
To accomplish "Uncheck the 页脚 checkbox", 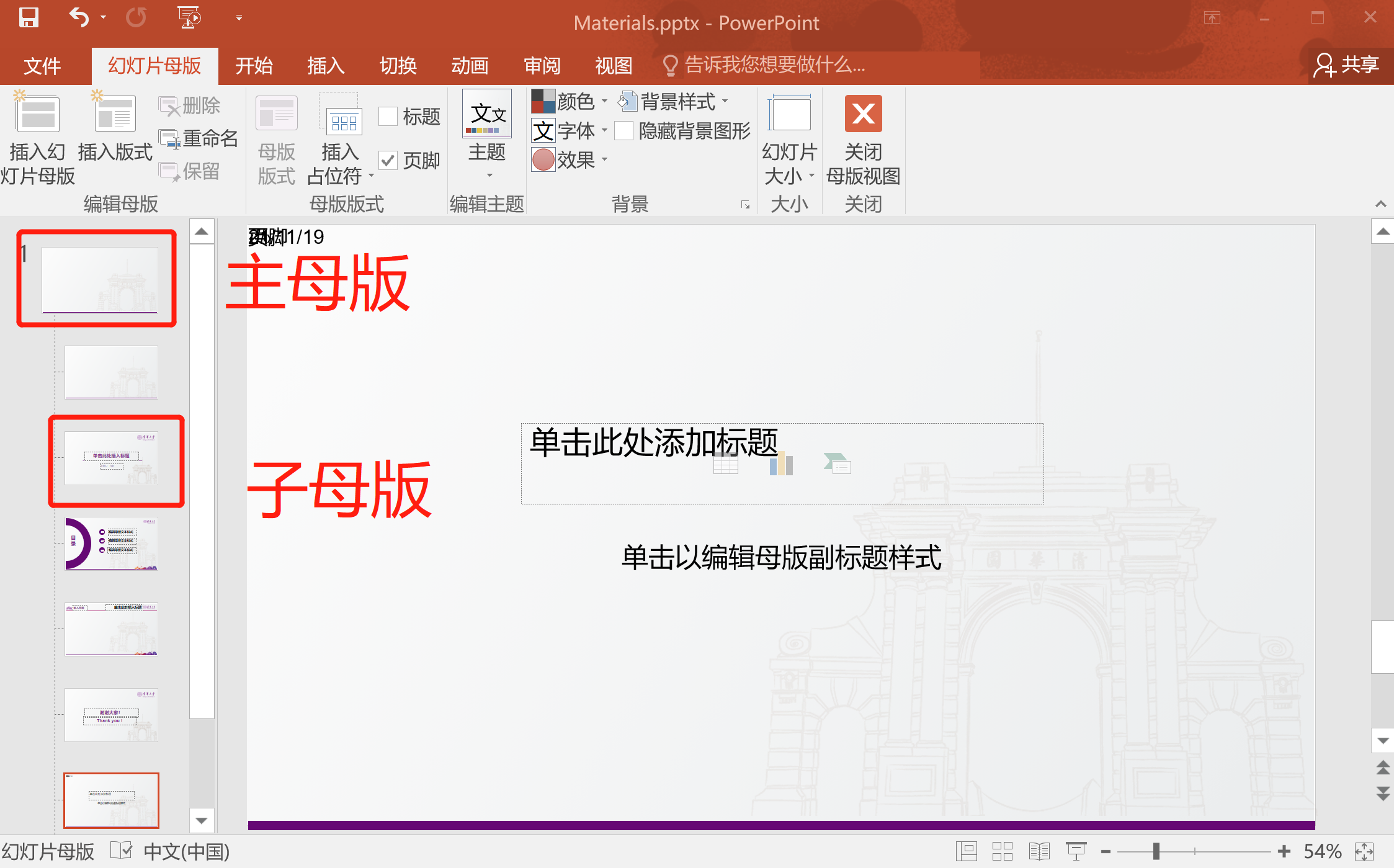I will [388, 161].
